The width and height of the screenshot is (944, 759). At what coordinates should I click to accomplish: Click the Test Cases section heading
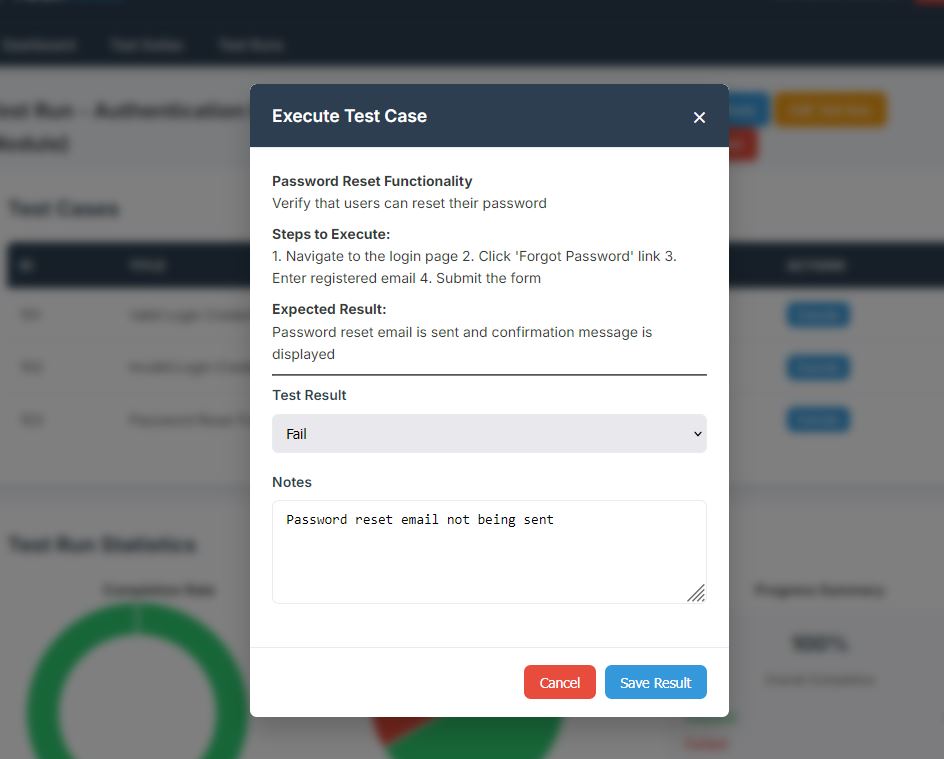(64, 209)
